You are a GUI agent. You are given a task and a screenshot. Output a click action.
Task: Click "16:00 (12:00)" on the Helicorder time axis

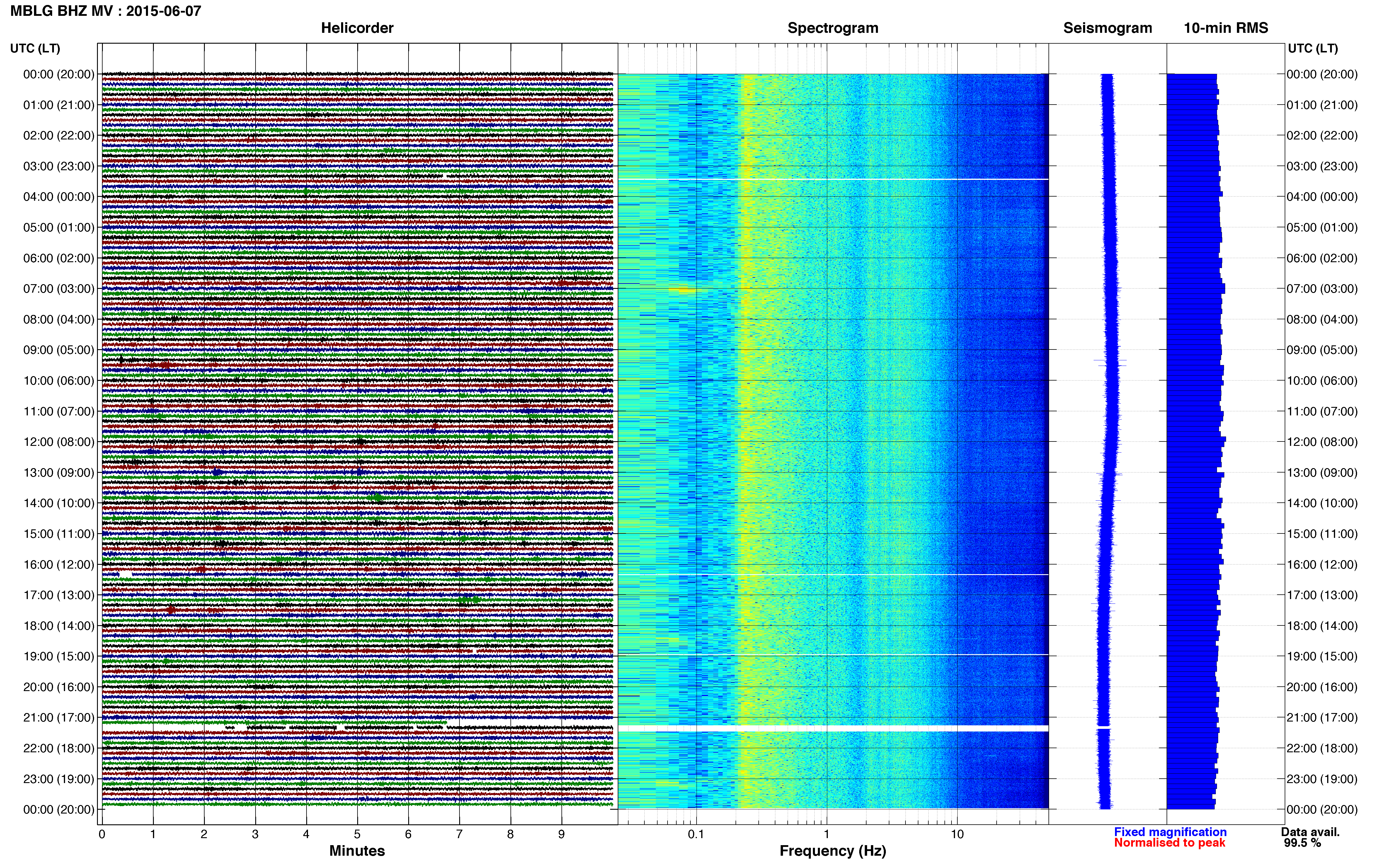59,564
